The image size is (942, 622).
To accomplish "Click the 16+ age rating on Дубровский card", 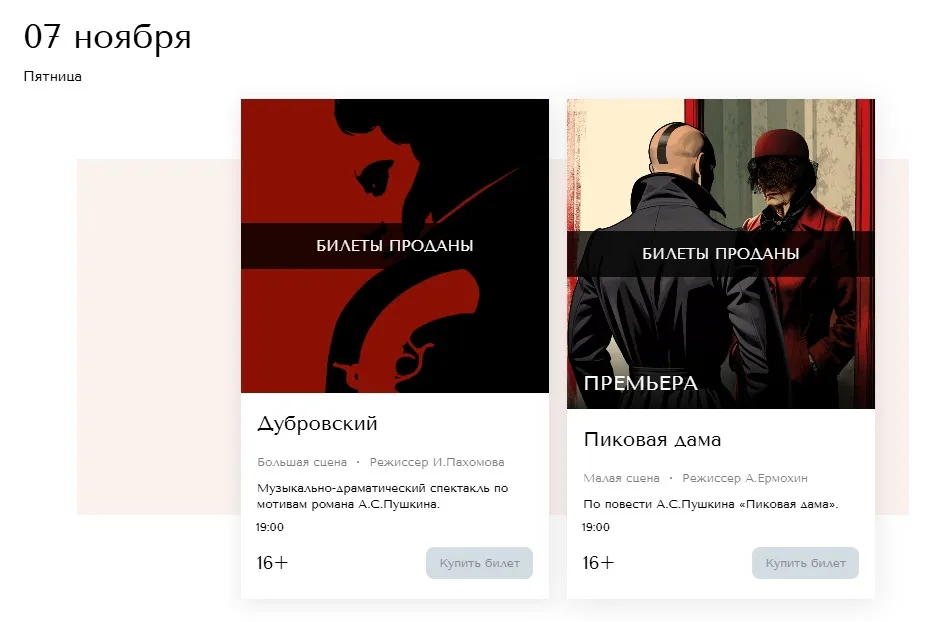I will [x=273, y=563].
